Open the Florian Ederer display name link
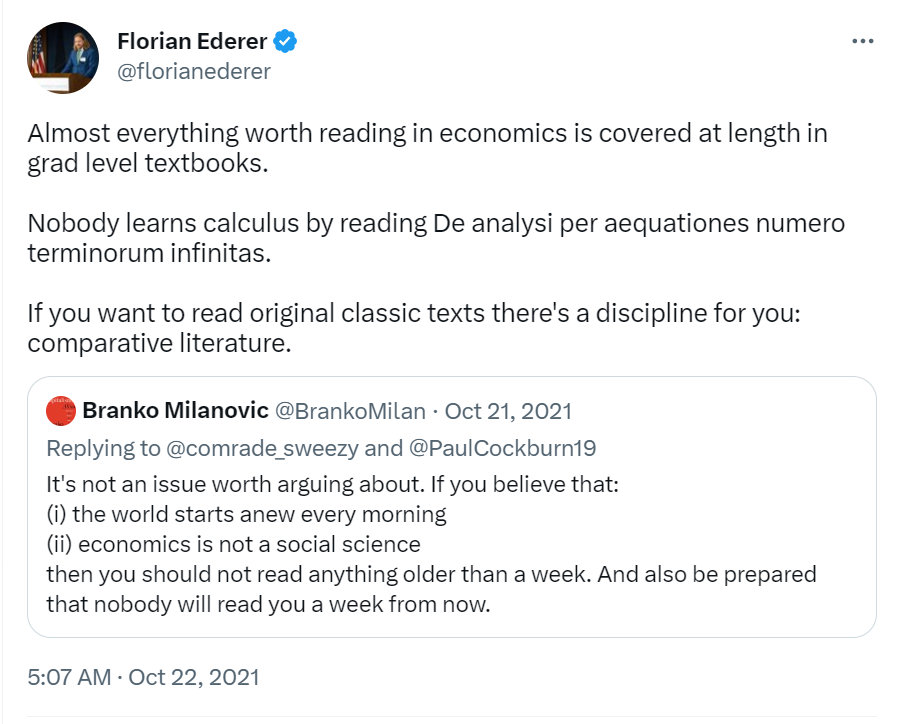Viewport: 898px width, 724px height. click(x=192, y=42)
